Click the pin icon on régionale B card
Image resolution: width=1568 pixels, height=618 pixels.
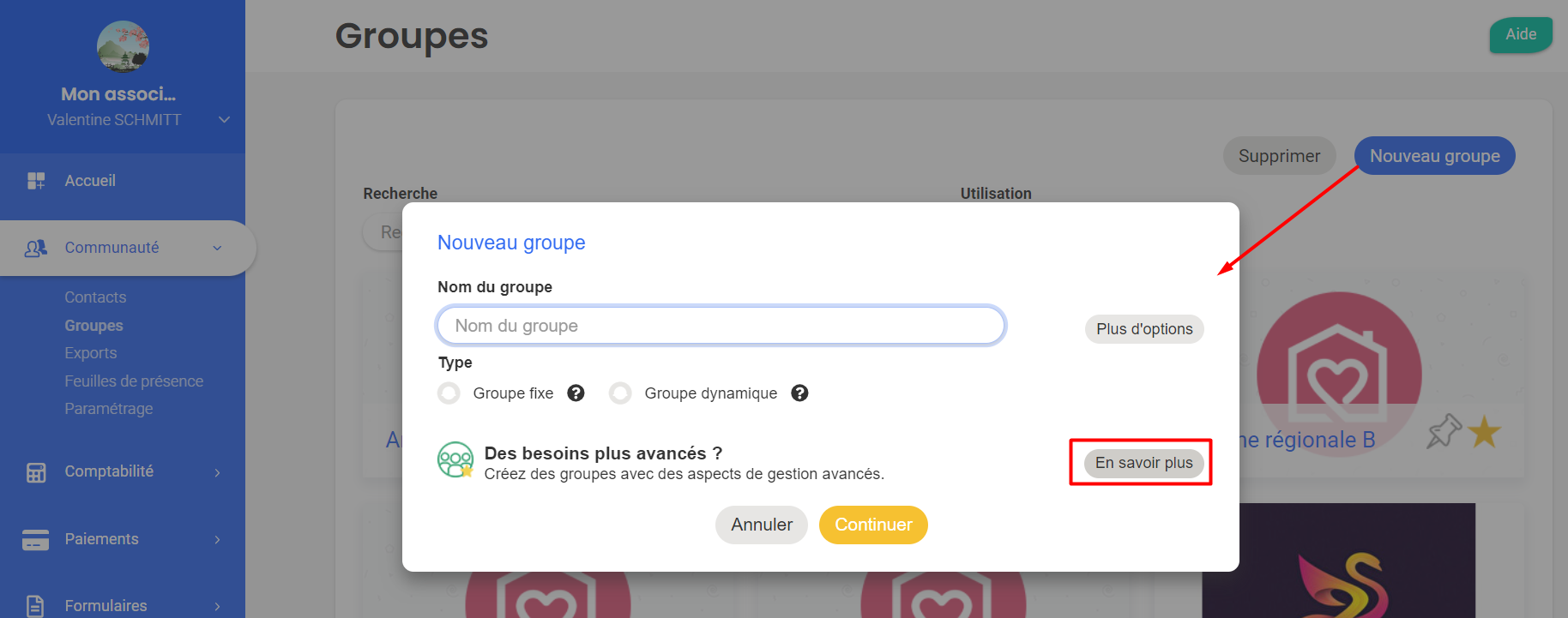point(1444,430)
